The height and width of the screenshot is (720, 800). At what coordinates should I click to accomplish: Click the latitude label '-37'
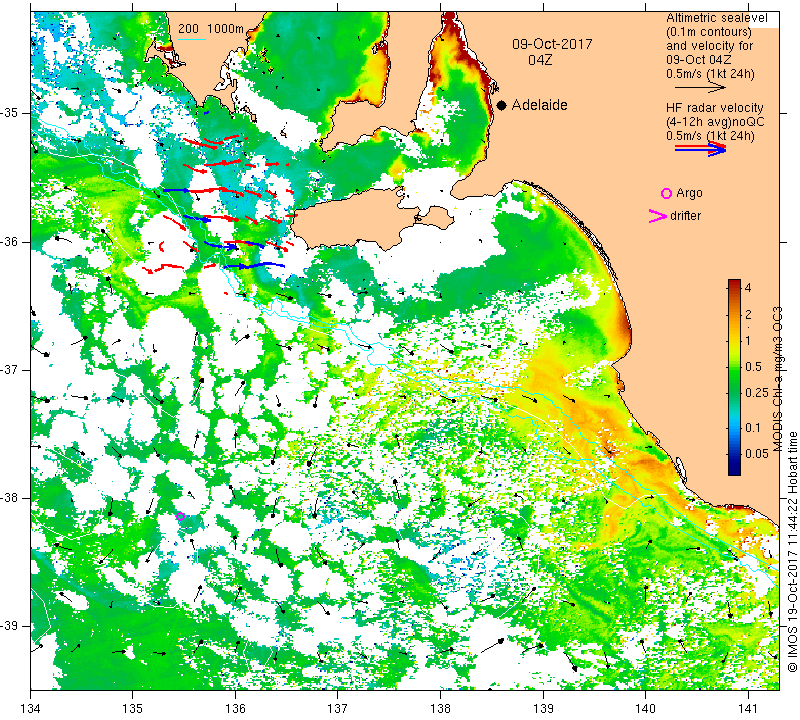[x=10, y=369]
